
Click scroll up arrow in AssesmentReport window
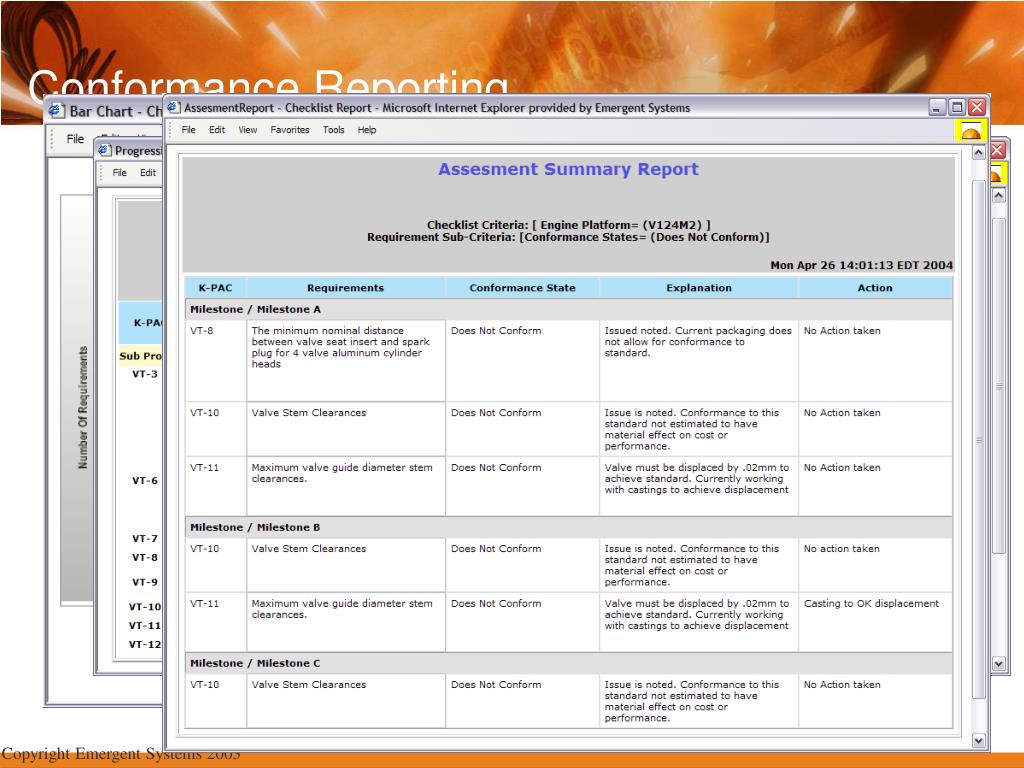point(978,153)
